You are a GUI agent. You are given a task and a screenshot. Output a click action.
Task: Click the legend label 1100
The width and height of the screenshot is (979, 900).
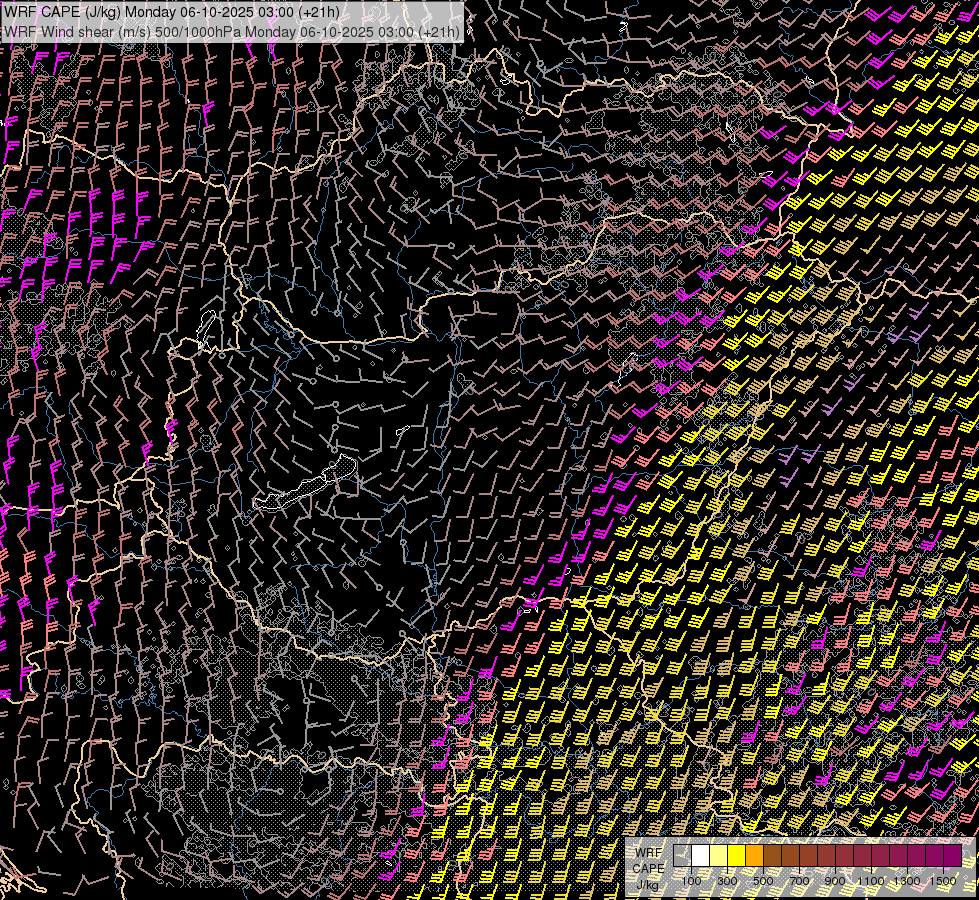tap(870, 881)
